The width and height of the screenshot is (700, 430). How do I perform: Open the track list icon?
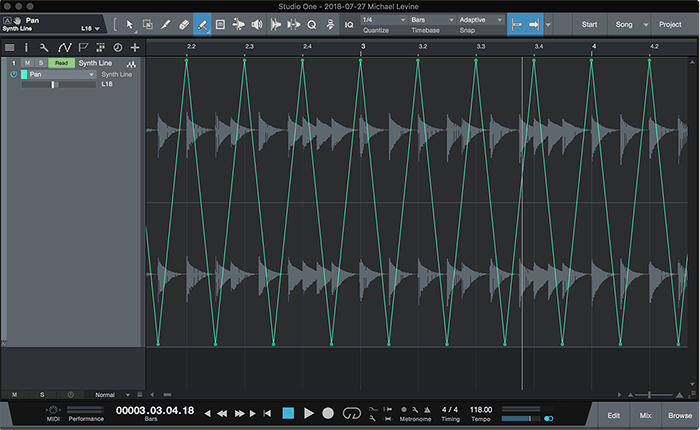(9, 47)
